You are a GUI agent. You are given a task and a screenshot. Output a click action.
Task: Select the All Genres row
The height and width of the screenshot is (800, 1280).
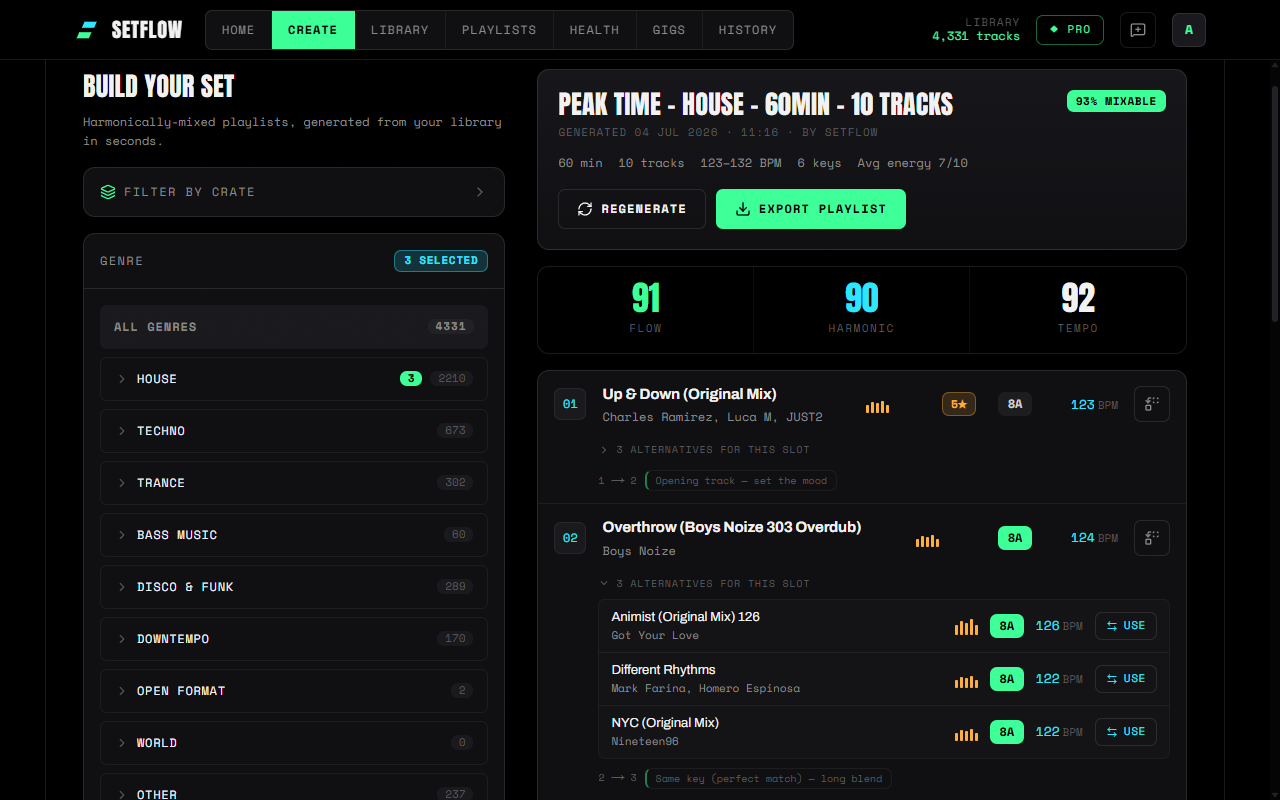[x=294, y=327]
